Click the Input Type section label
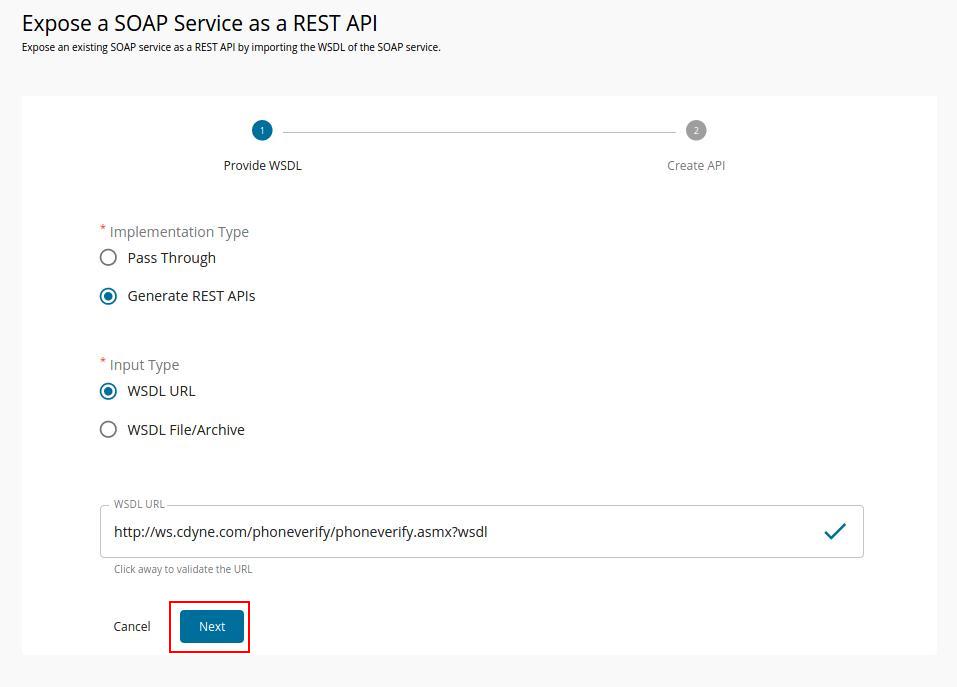The width and height of the screenshot is (957, 687). click(144, 365)
